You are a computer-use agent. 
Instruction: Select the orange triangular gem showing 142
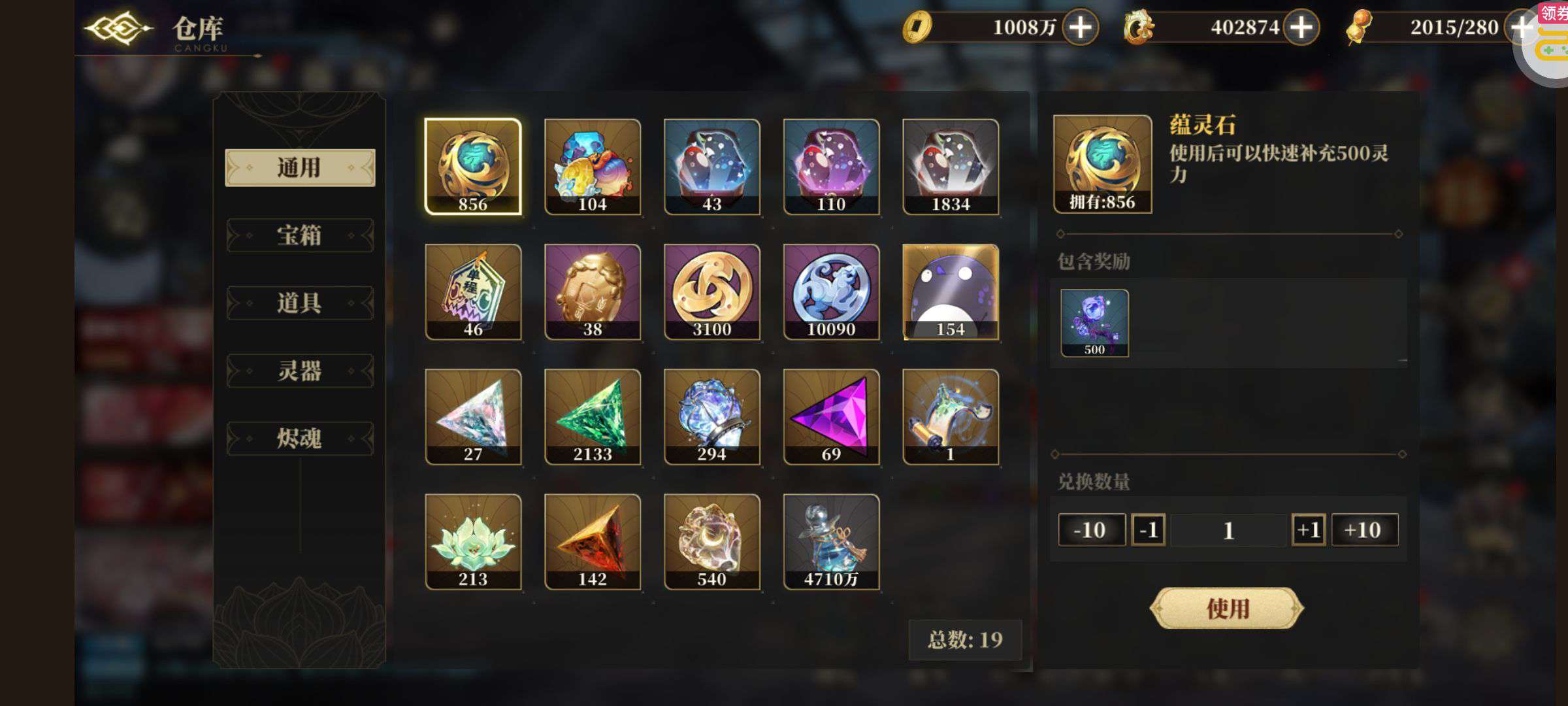pyautogui.click(x=593, y=542)
